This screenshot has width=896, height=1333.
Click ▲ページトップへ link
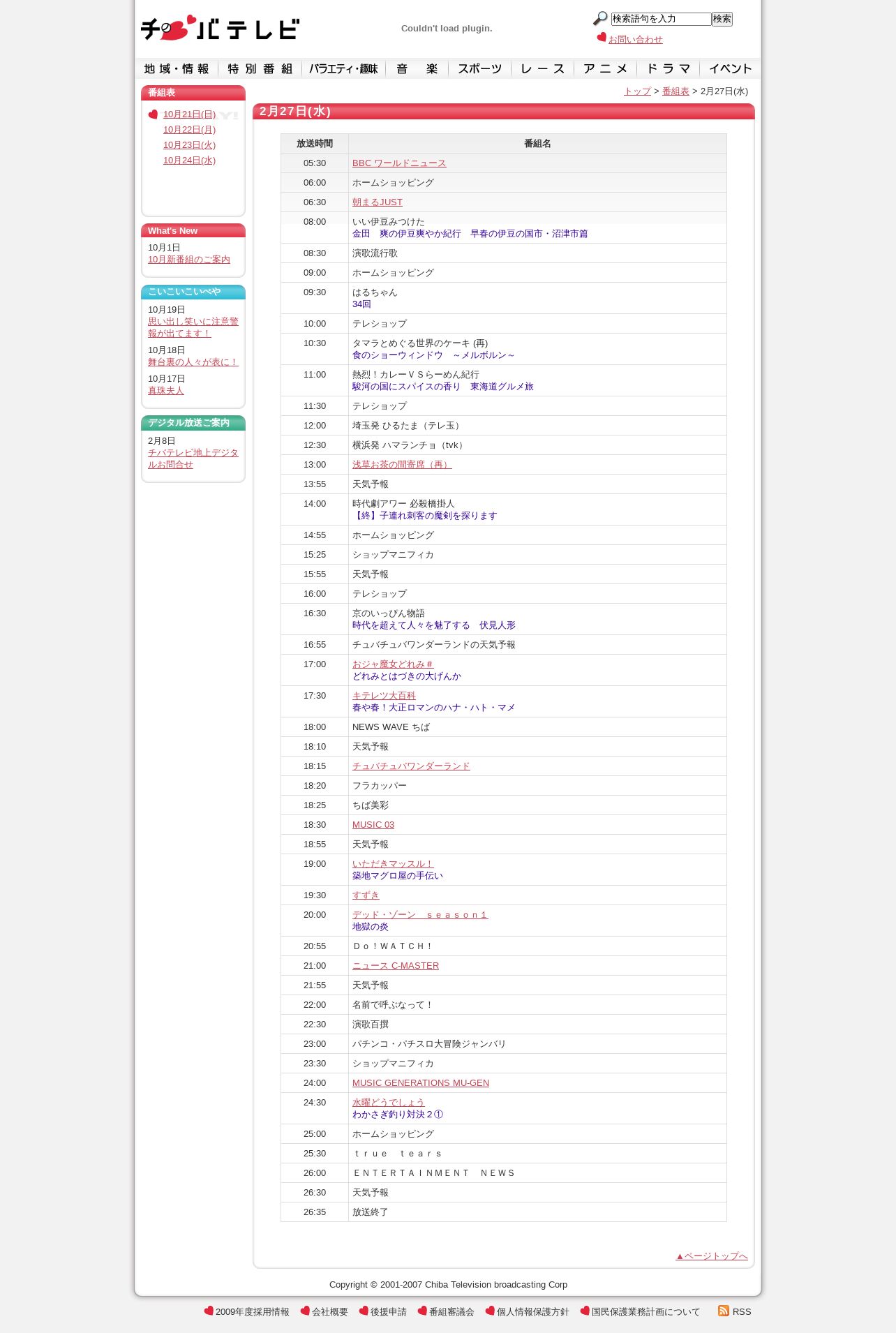point(712,1256)
